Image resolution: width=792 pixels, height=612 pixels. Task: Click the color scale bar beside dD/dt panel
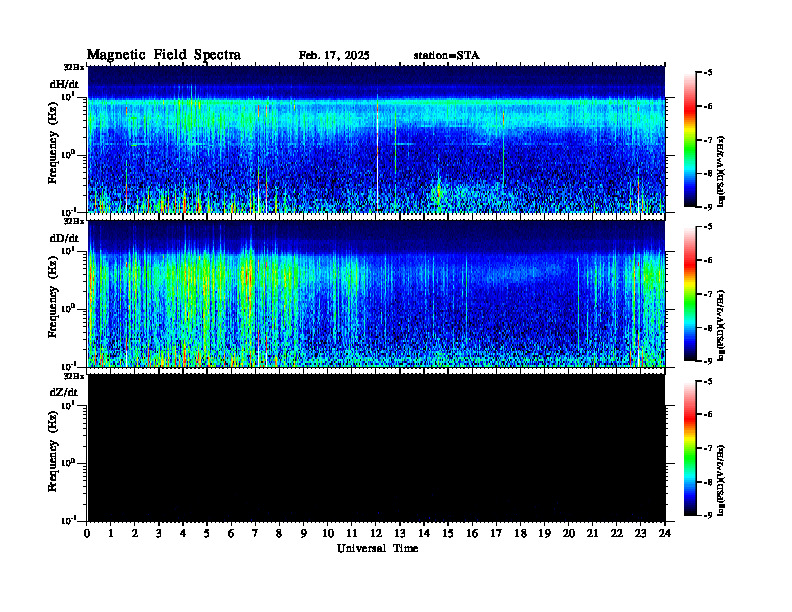click(x=689, y=293)
